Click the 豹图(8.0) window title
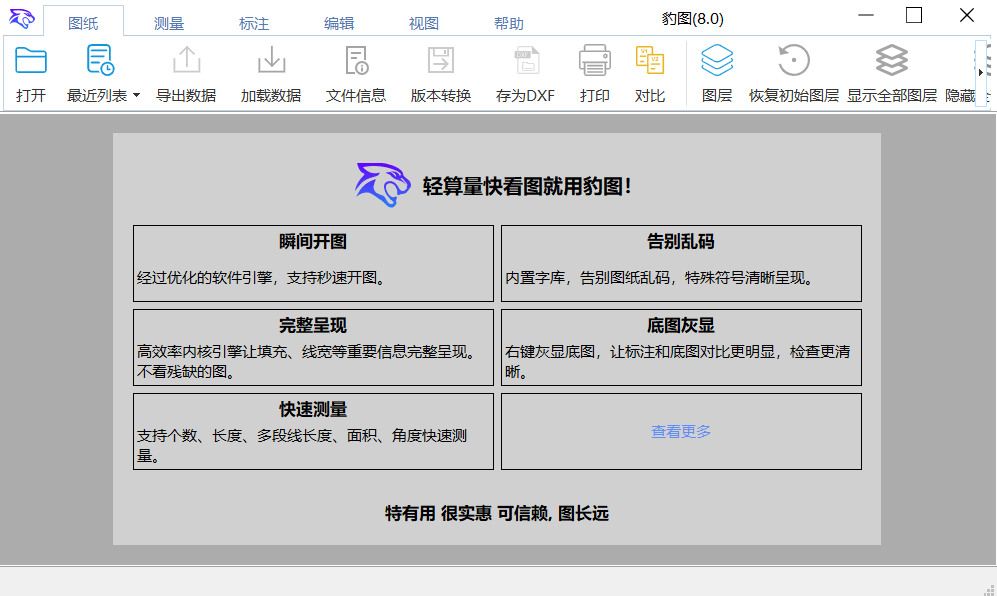Viewport: 997px width, 596px height. [692, 18]
